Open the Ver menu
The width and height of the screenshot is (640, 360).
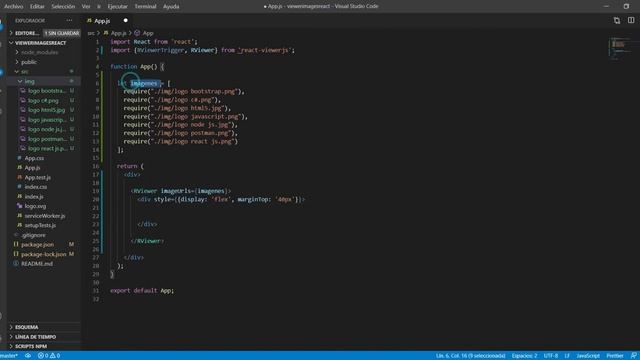(86, 7)
